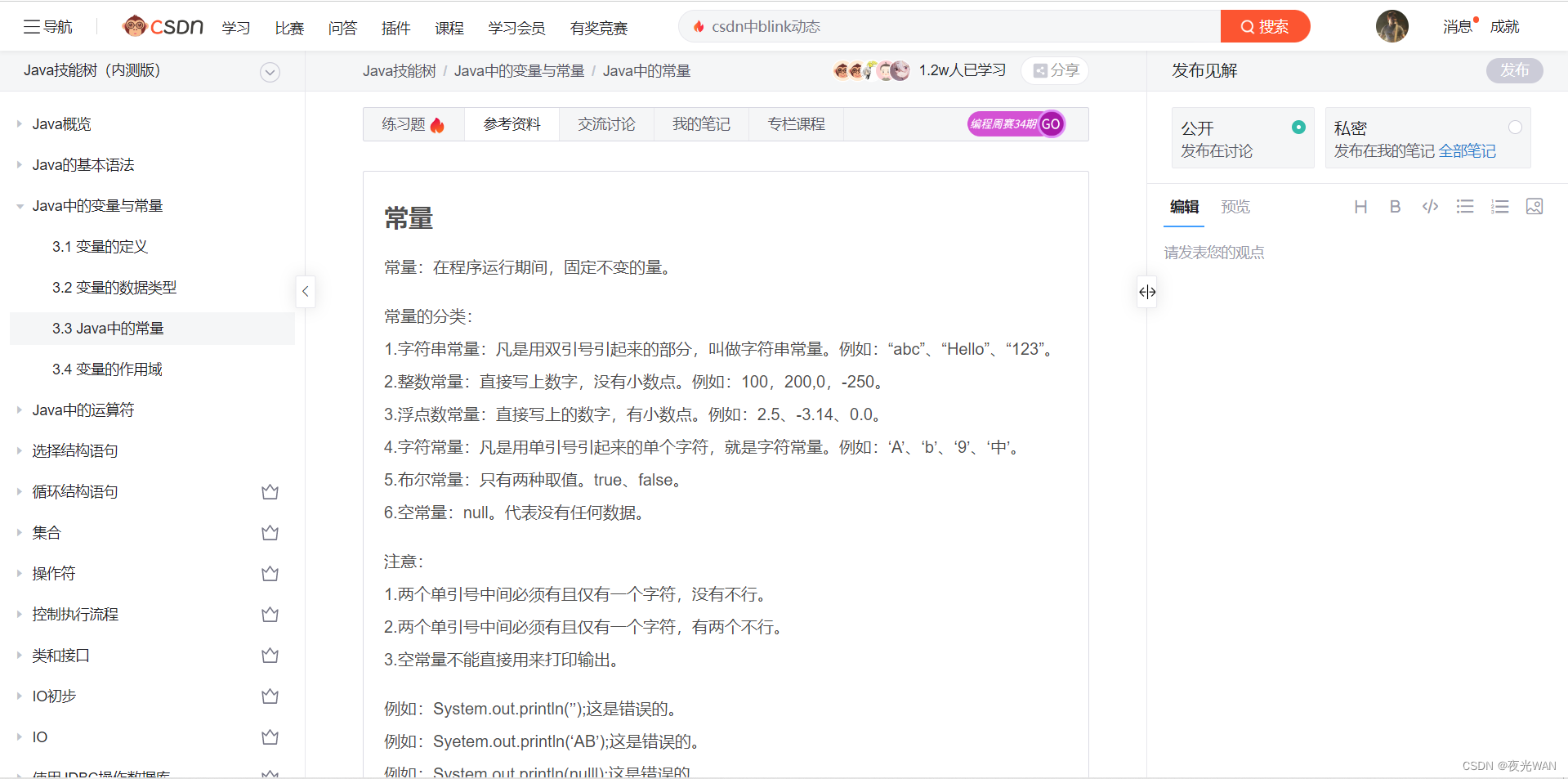Click the 发布 publish button
Viewport: 1568px width, 779px height.
(1514, 70)
